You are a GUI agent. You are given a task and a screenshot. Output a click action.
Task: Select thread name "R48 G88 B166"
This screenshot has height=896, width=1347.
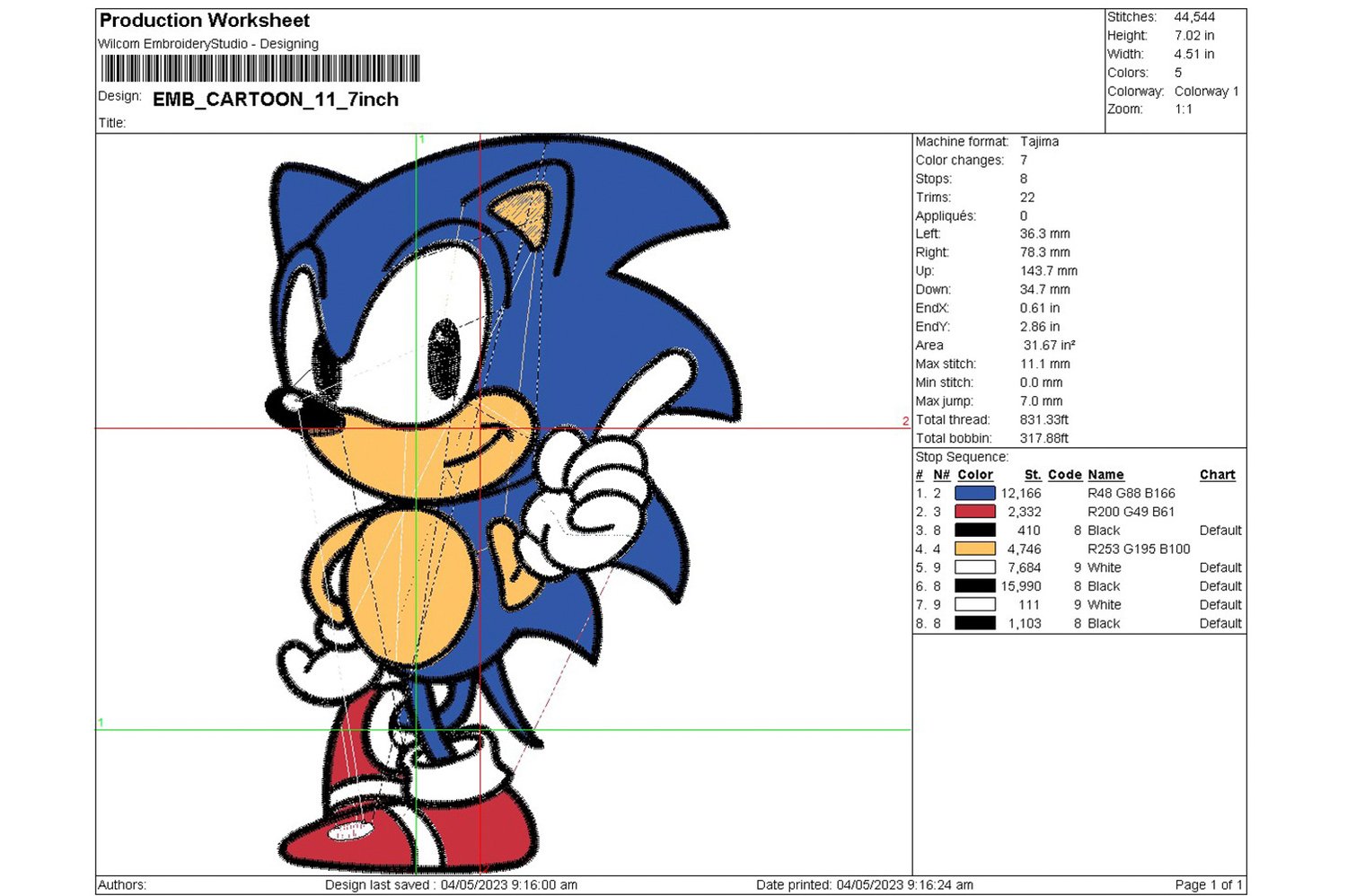[x=1131, y=494]
